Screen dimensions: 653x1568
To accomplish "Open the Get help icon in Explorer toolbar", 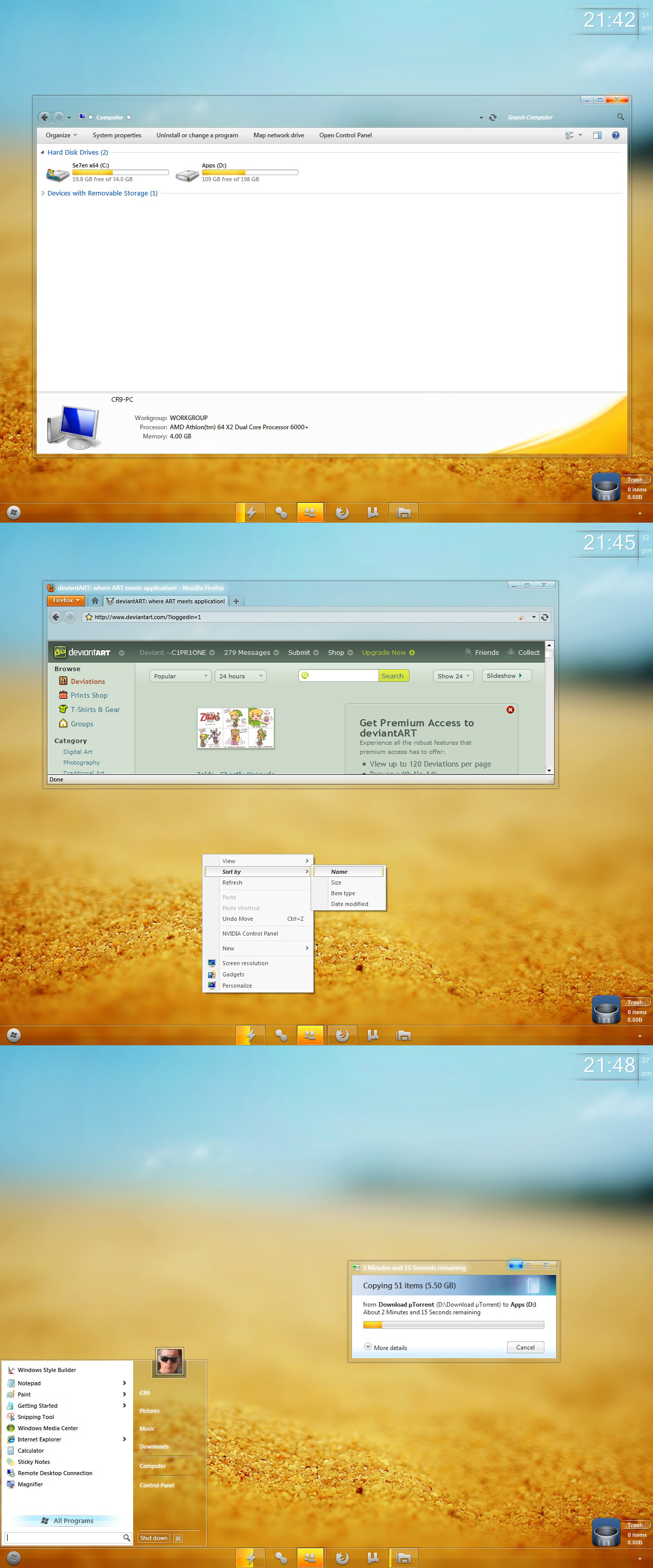I will pyautogui.click(x=615, y=135).
